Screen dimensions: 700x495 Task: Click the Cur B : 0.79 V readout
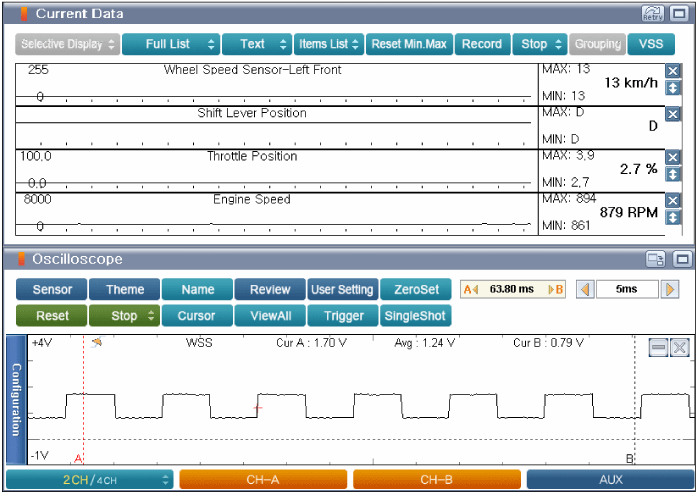549,343
